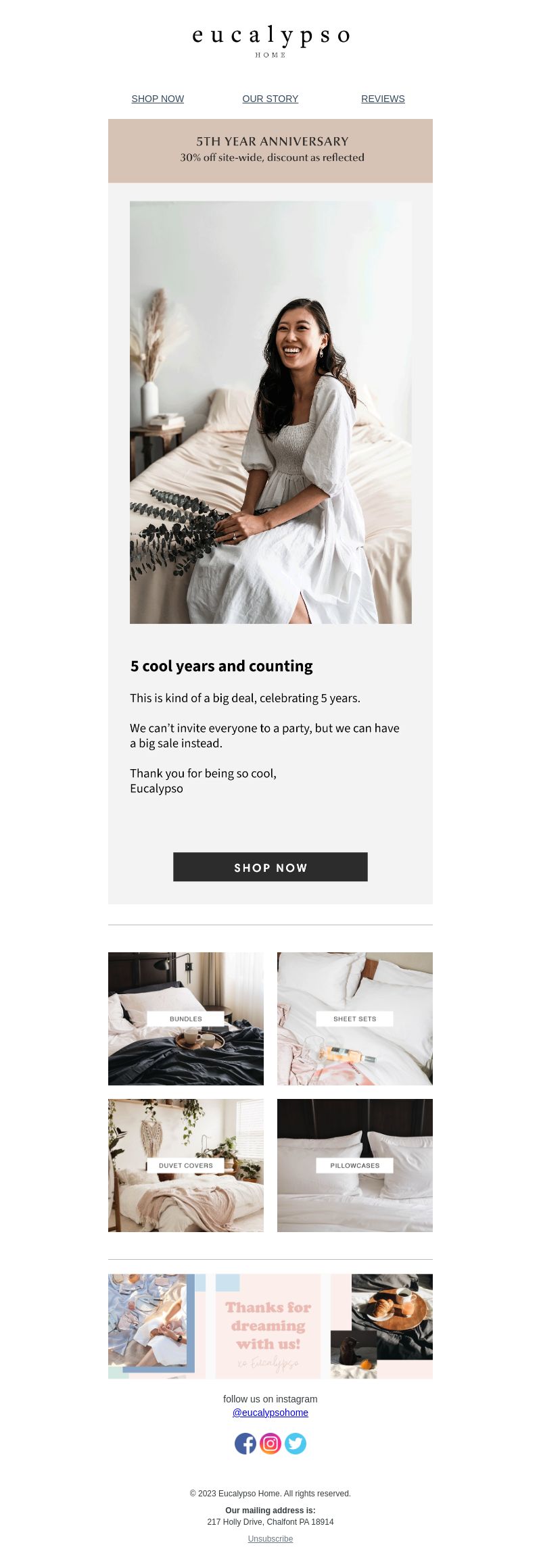The width and height of the screenshot is (541, 1568).
Task: Click the BUNDLES label tag
Action: pyautogui.click(x=186, y=1019)
